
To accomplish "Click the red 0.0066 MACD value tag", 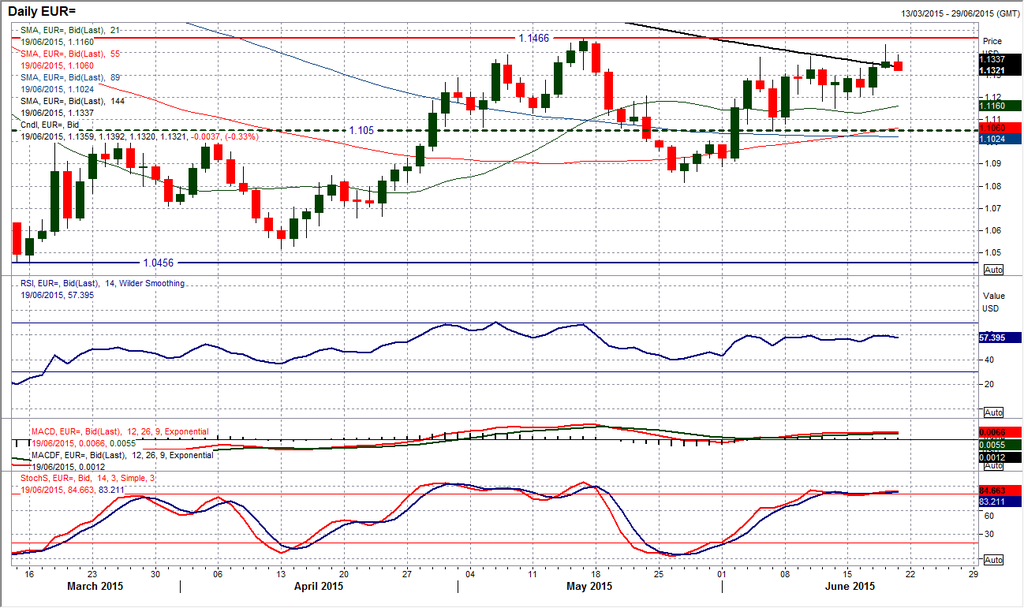I will click(x=1000, y=432).
